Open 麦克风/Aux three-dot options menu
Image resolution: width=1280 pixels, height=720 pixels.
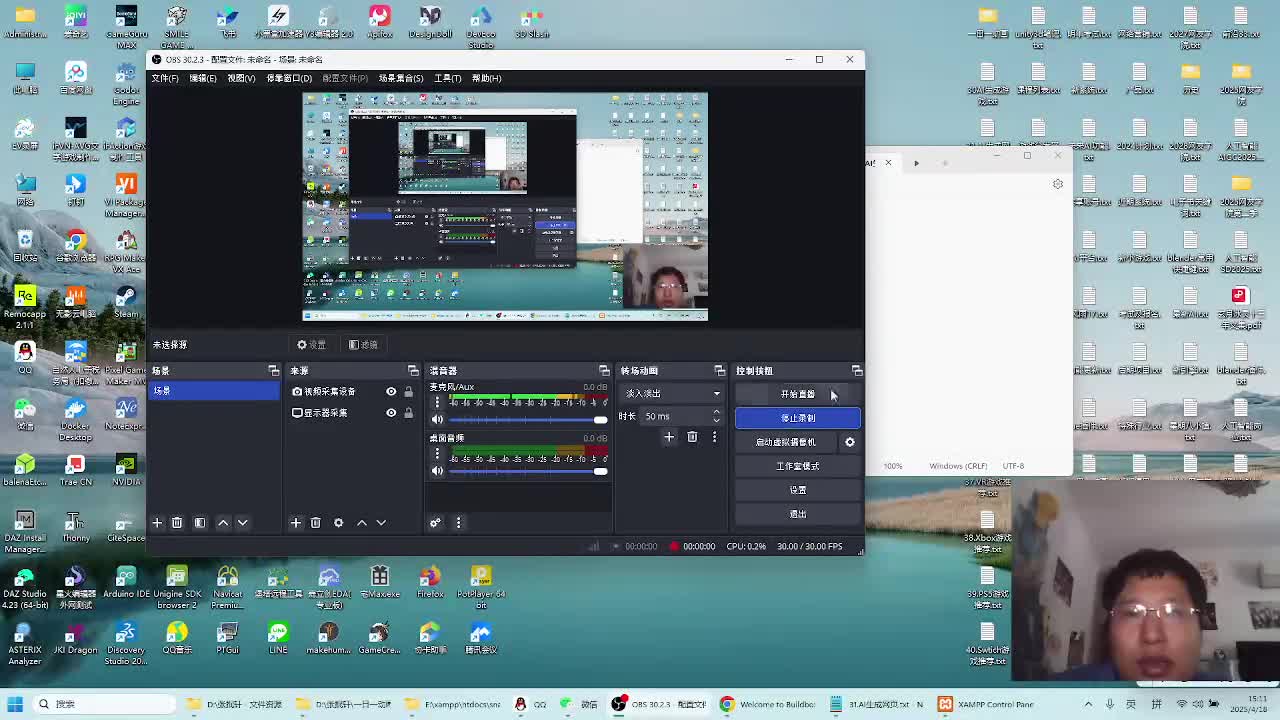coord(437,402)
